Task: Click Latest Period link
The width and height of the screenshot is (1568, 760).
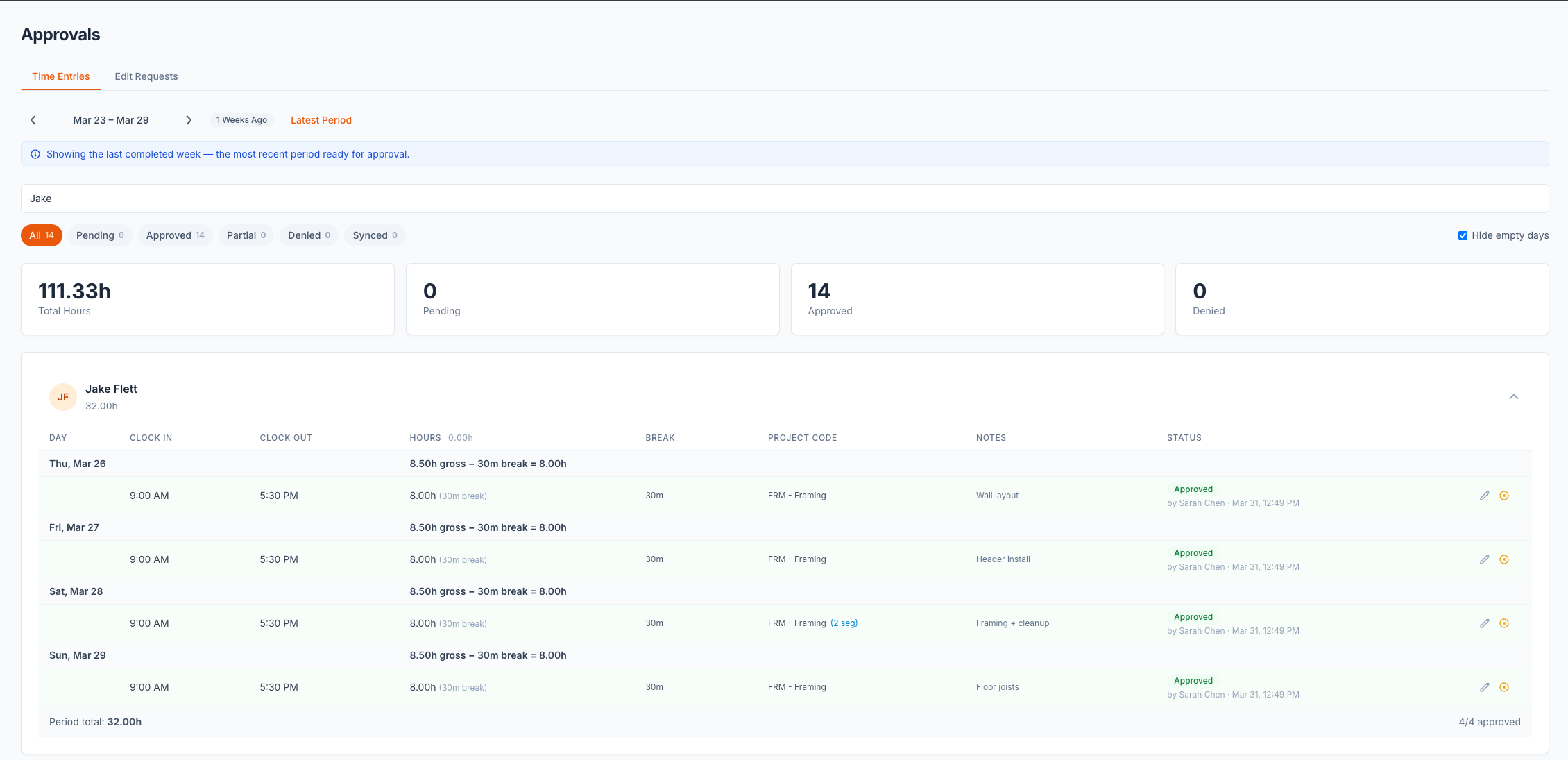Action: (x=321, y=120)
